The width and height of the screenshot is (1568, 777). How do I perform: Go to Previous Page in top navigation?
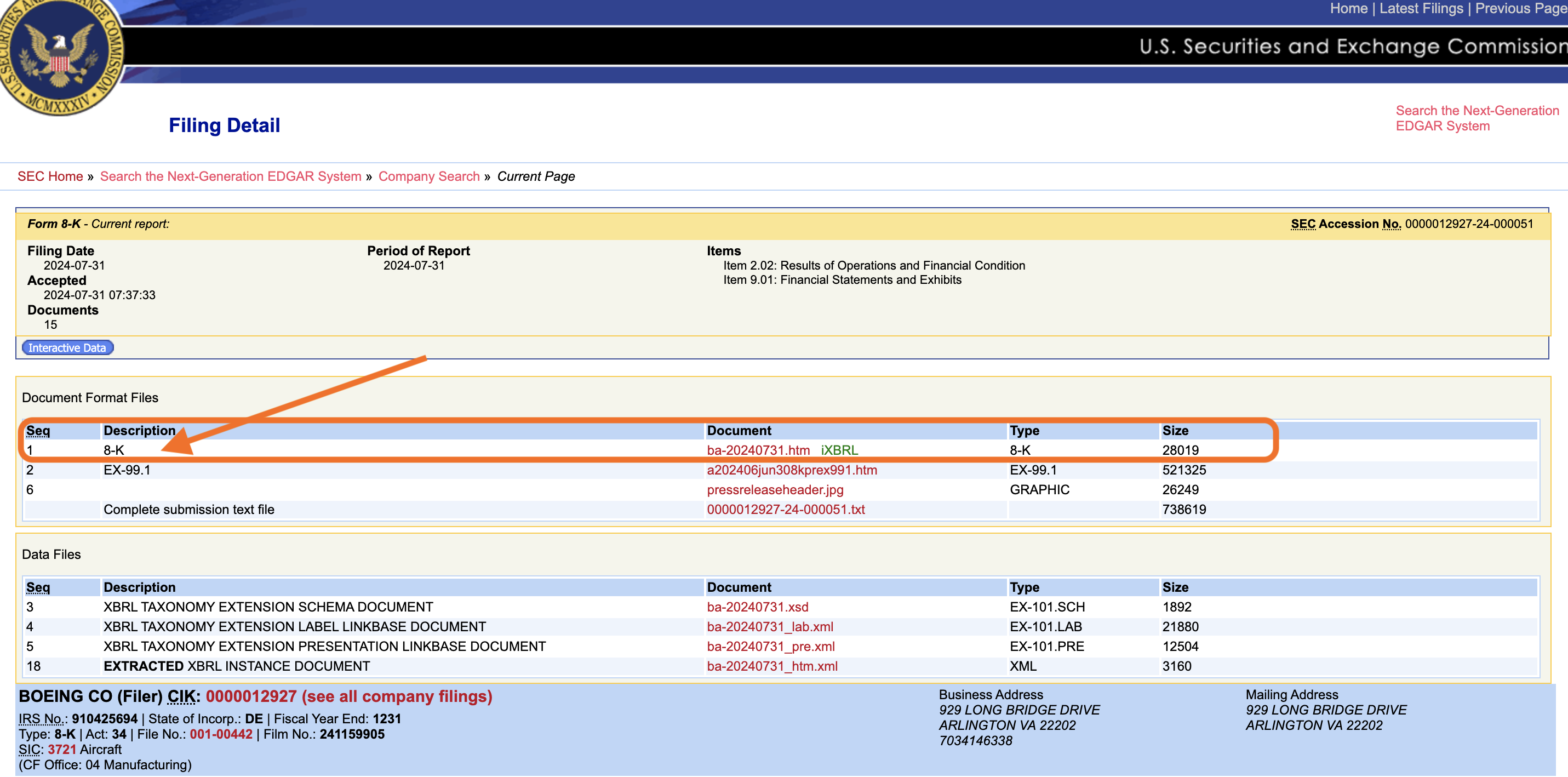tap(1521, 9)
